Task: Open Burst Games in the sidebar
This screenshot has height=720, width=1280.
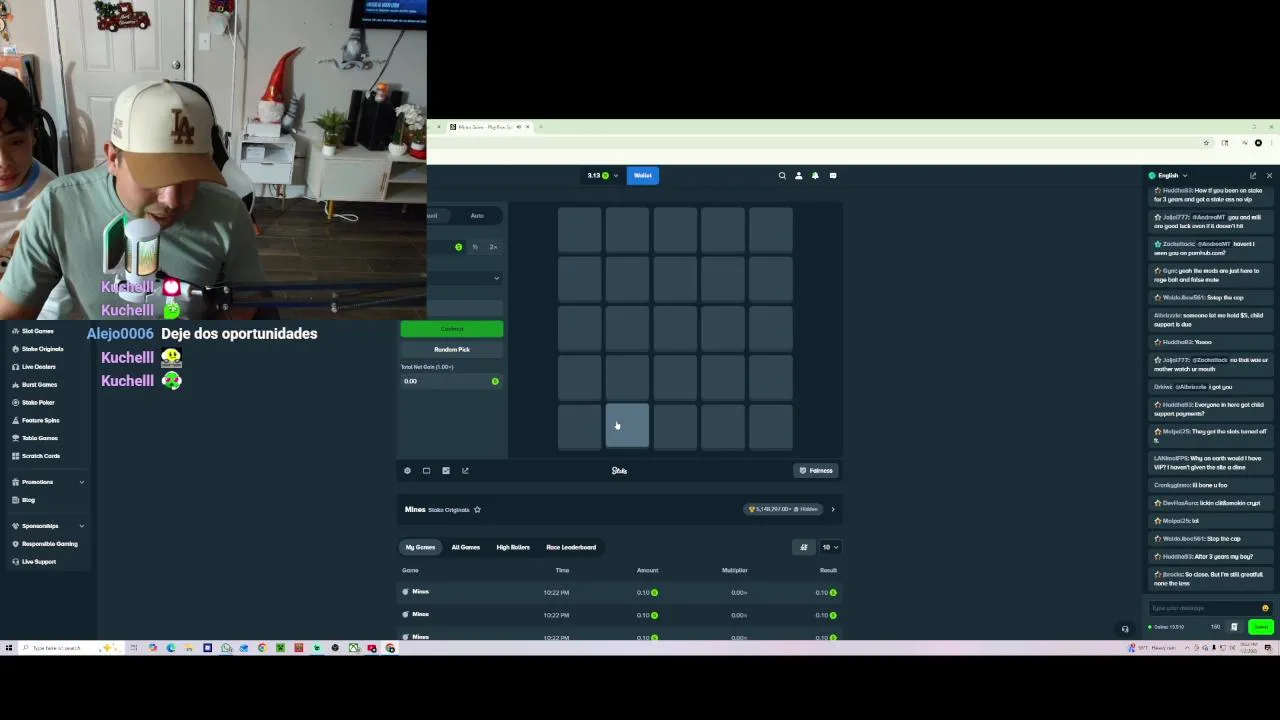Action: 39,385
